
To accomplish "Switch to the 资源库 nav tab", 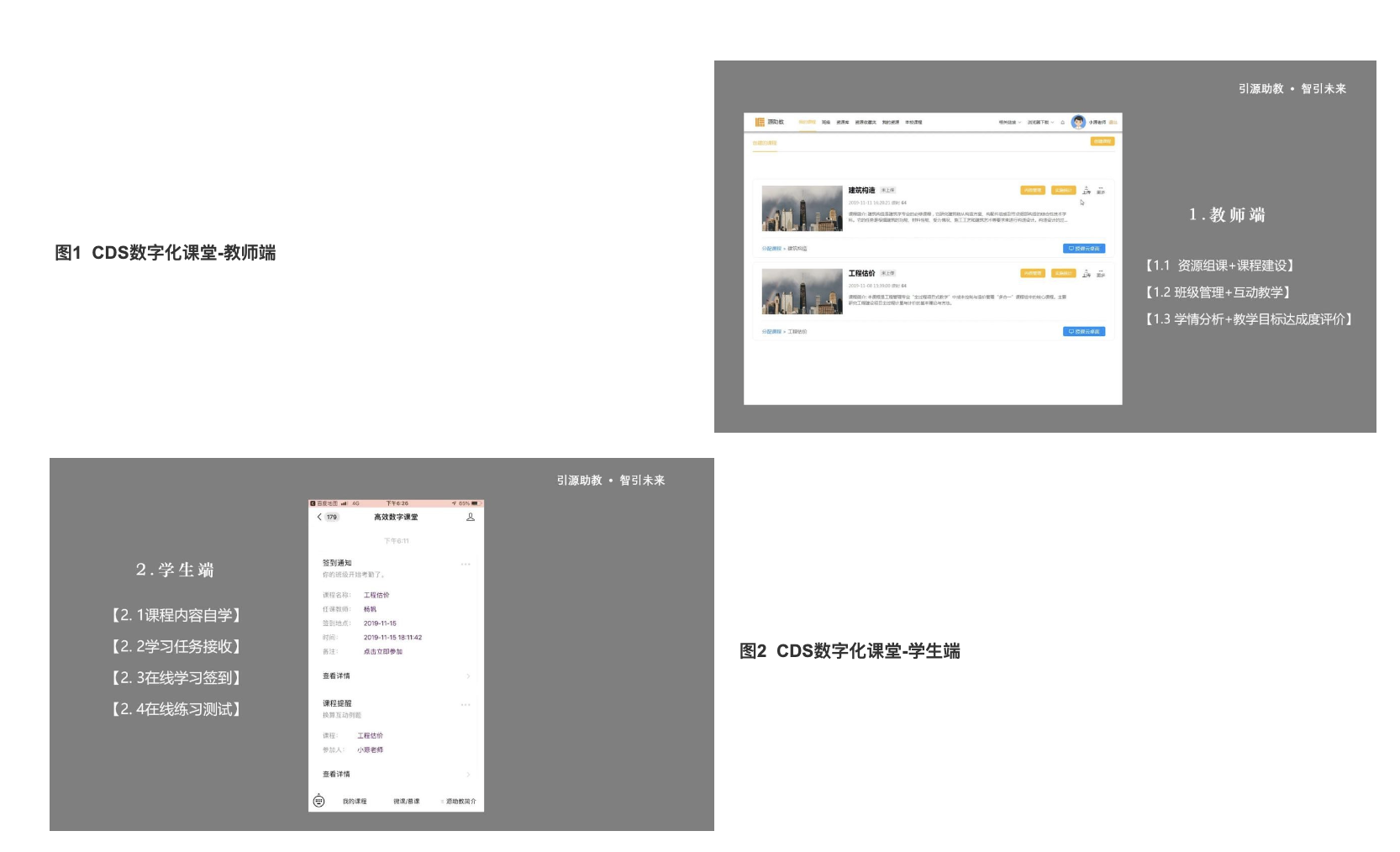I will coord(842,123).
